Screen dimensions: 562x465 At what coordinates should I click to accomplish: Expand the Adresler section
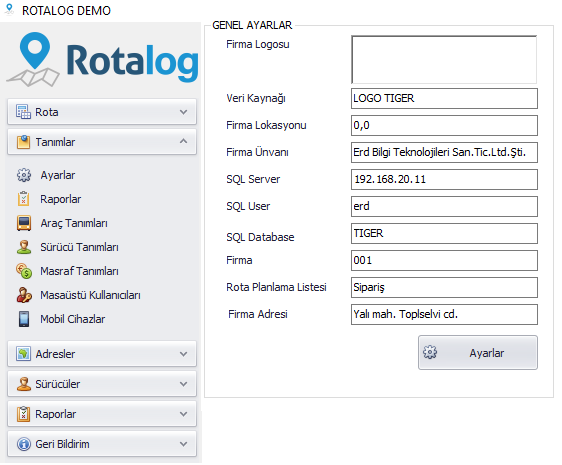coord(102,354)
